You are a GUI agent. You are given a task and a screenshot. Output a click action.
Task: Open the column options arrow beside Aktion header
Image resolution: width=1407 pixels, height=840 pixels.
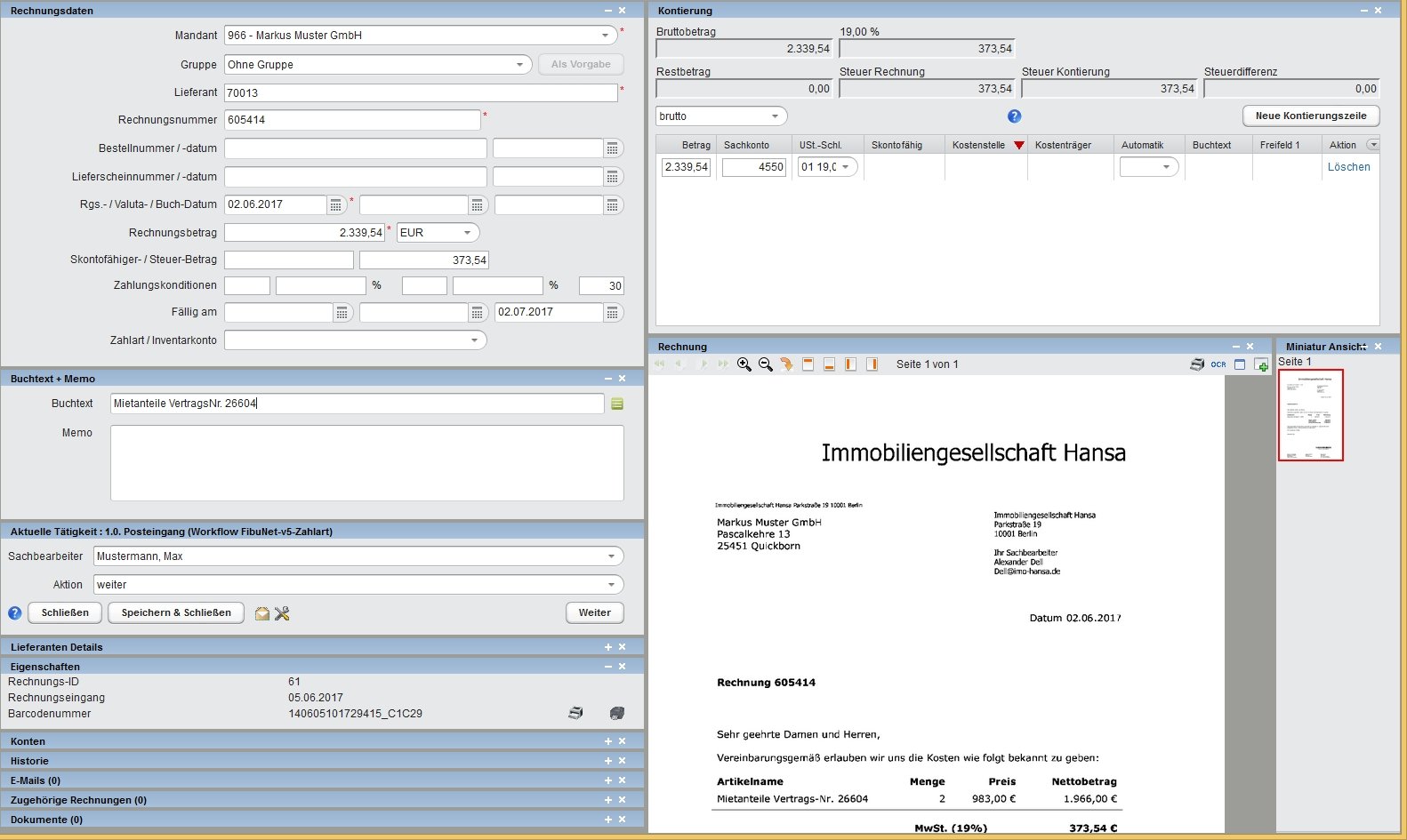pyautogui.click(x=1373, y=145)
